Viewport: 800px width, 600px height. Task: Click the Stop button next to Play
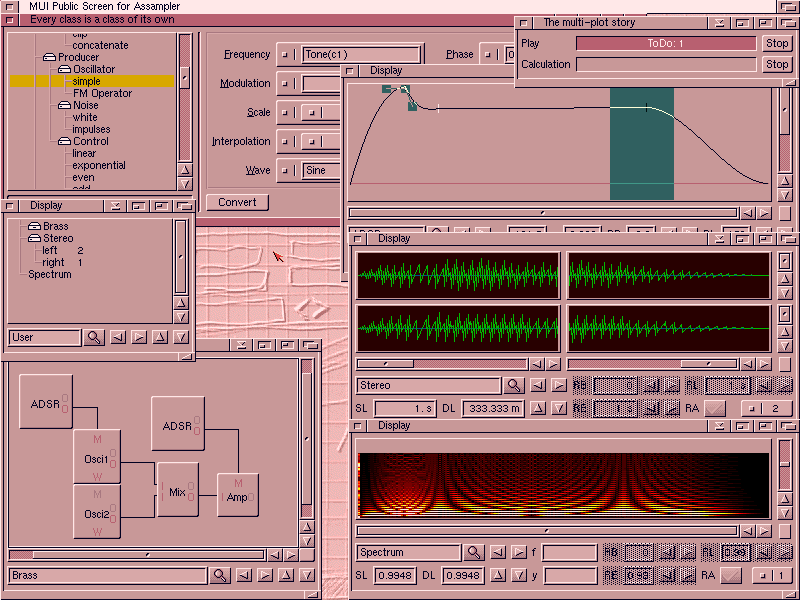[777, 44]
